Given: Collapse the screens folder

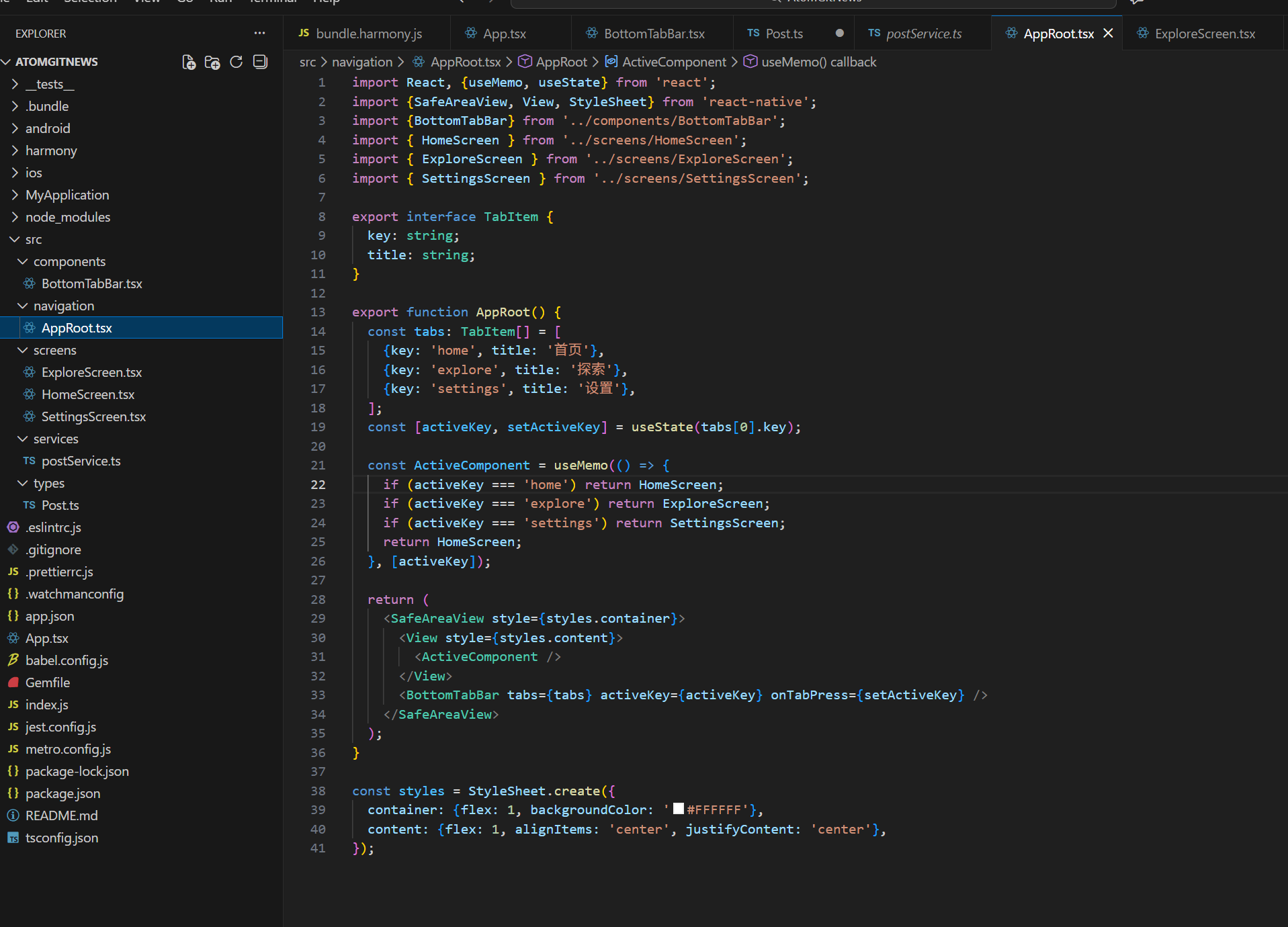Looking at the screenshot, I should [x=23, y=350].
